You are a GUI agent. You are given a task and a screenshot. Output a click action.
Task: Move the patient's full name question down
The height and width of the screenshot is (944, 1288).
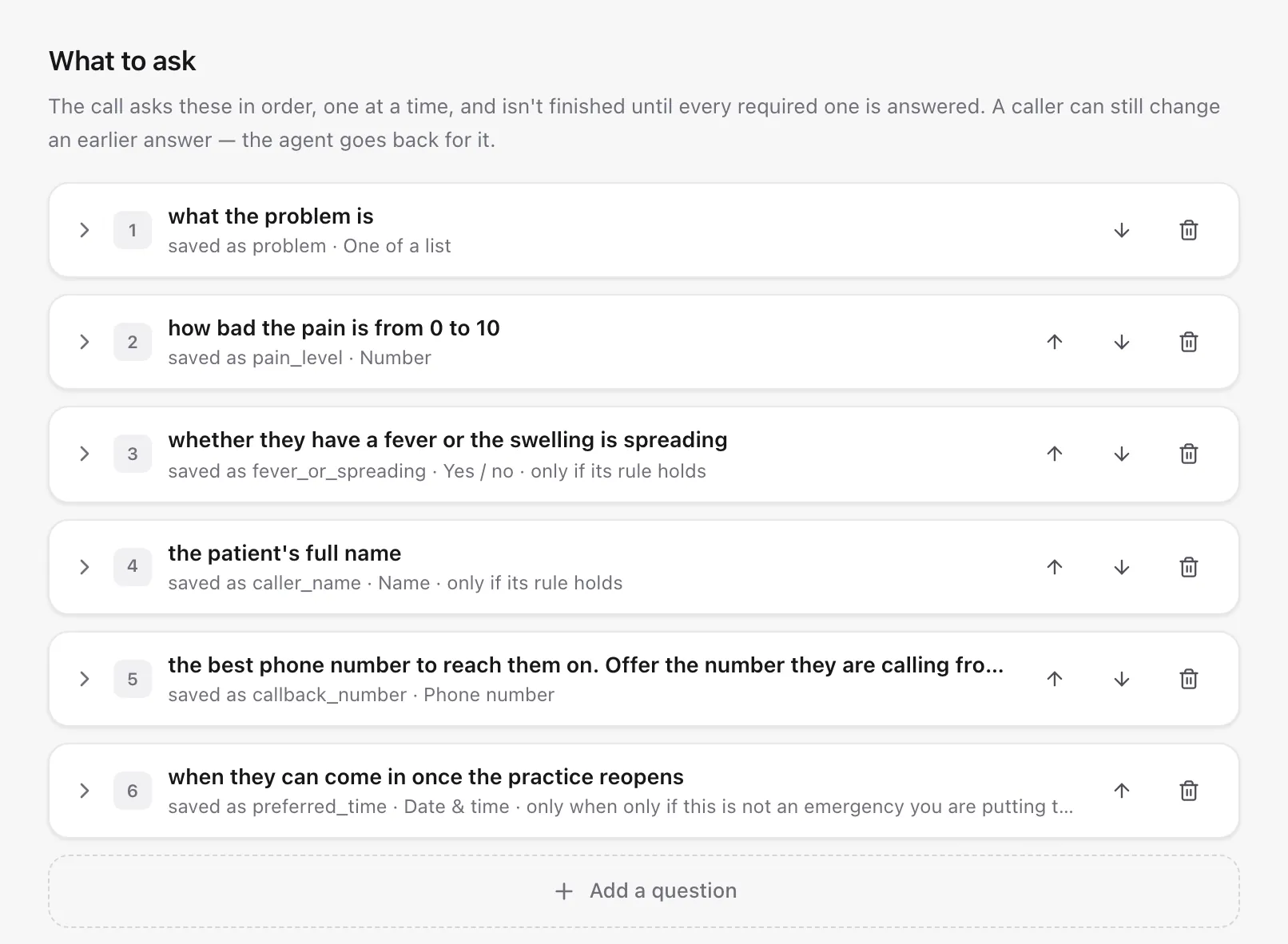(x=1122, y=567)
